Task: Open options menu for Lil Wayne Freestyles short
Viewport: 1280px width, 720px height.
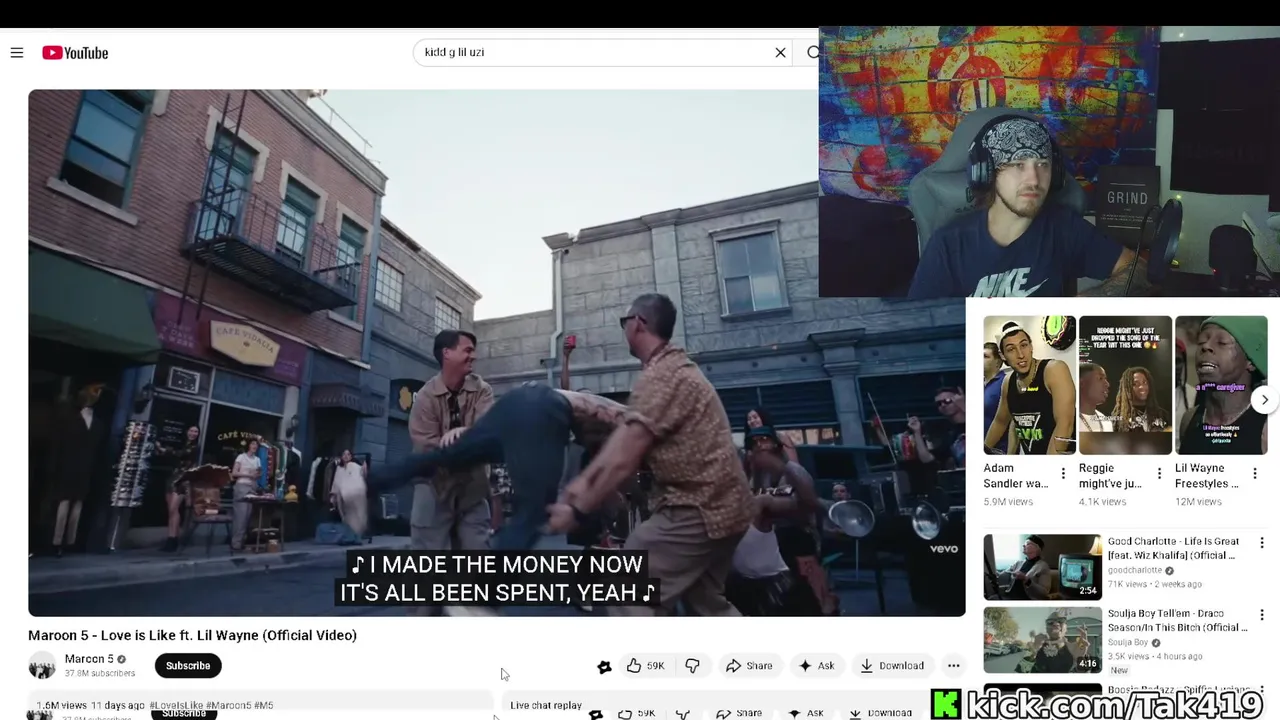Action: [x=1255, y=474]
